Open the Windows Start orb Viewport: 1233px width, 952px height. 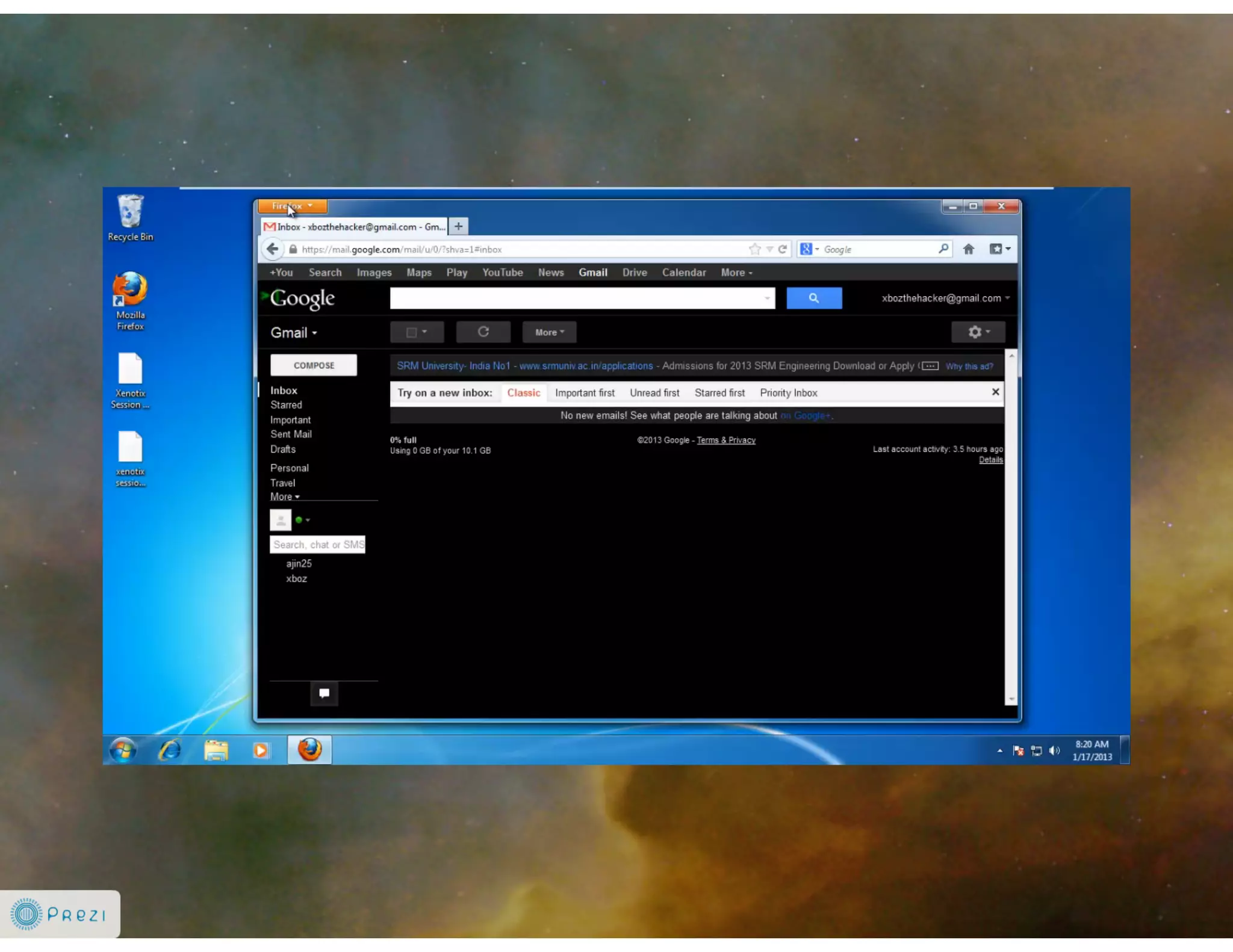pos(123,750)
